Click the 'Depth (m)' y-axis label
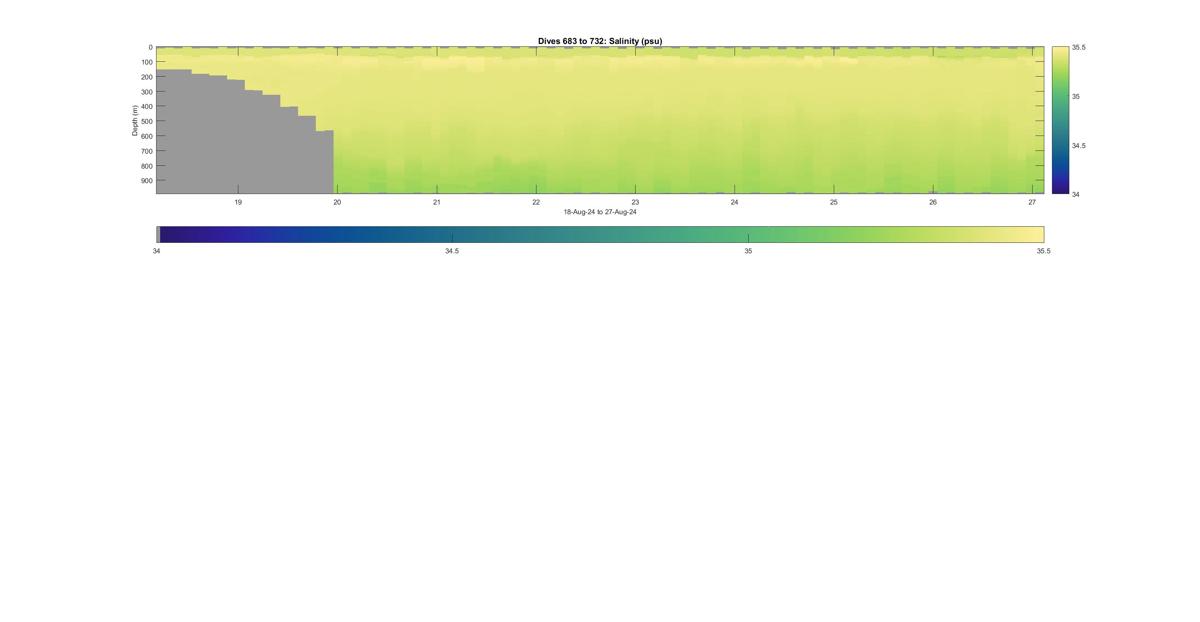The height and width of the screenshot is (622, 1200). coord(134,120)
